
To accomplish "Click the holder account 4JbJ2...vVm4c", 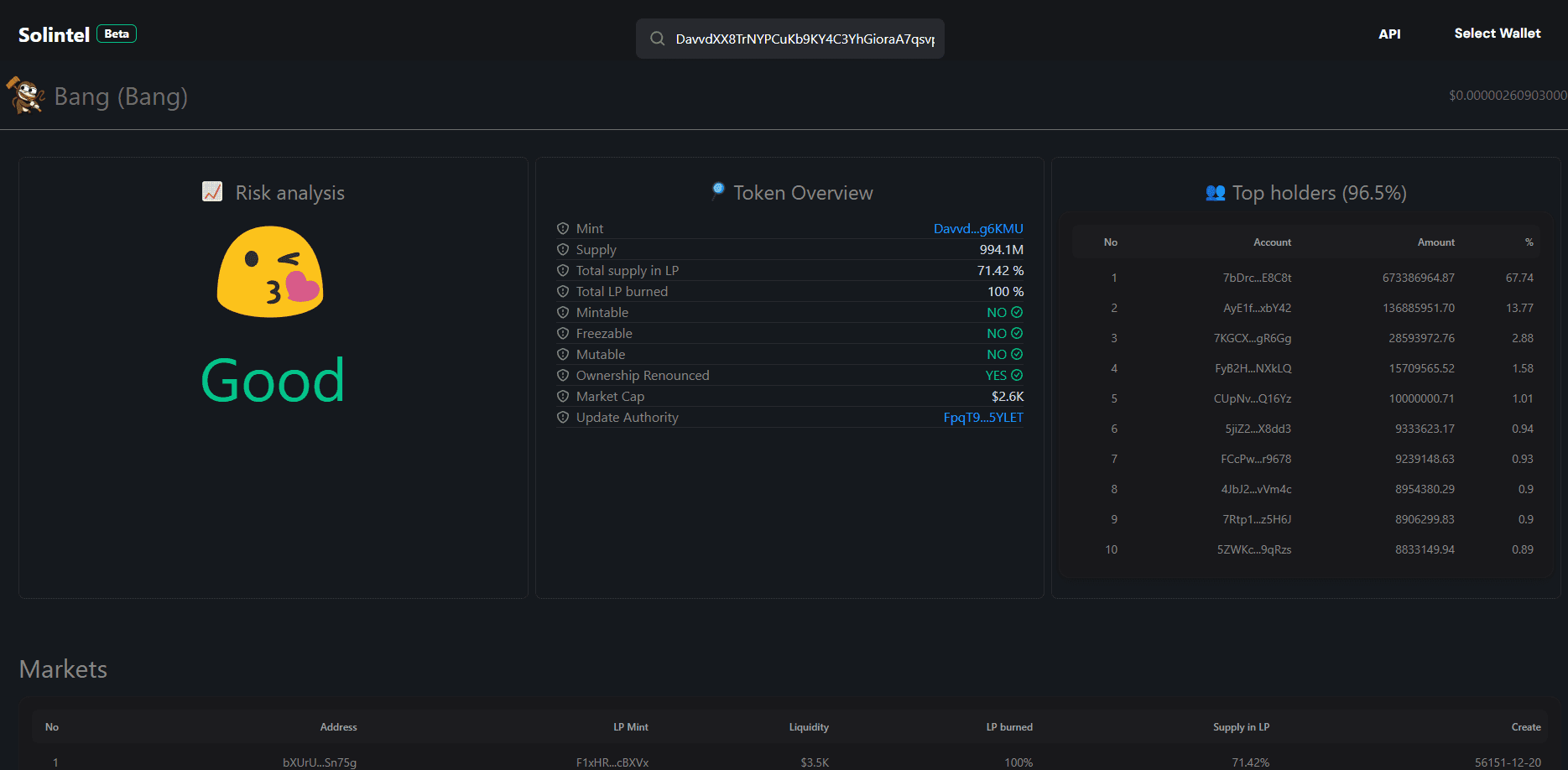I will (x=1256, y=489).
